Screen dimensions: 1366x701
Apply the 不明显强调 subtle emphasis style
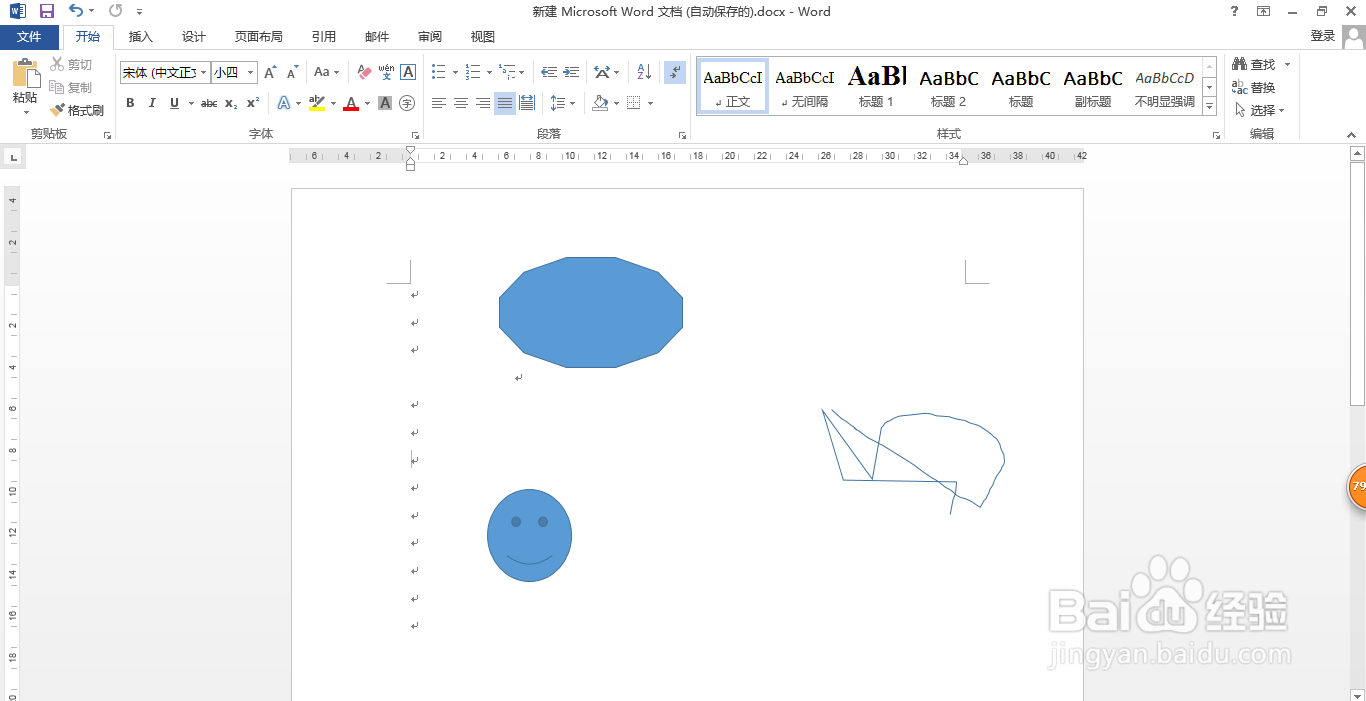coord(1165,86)
